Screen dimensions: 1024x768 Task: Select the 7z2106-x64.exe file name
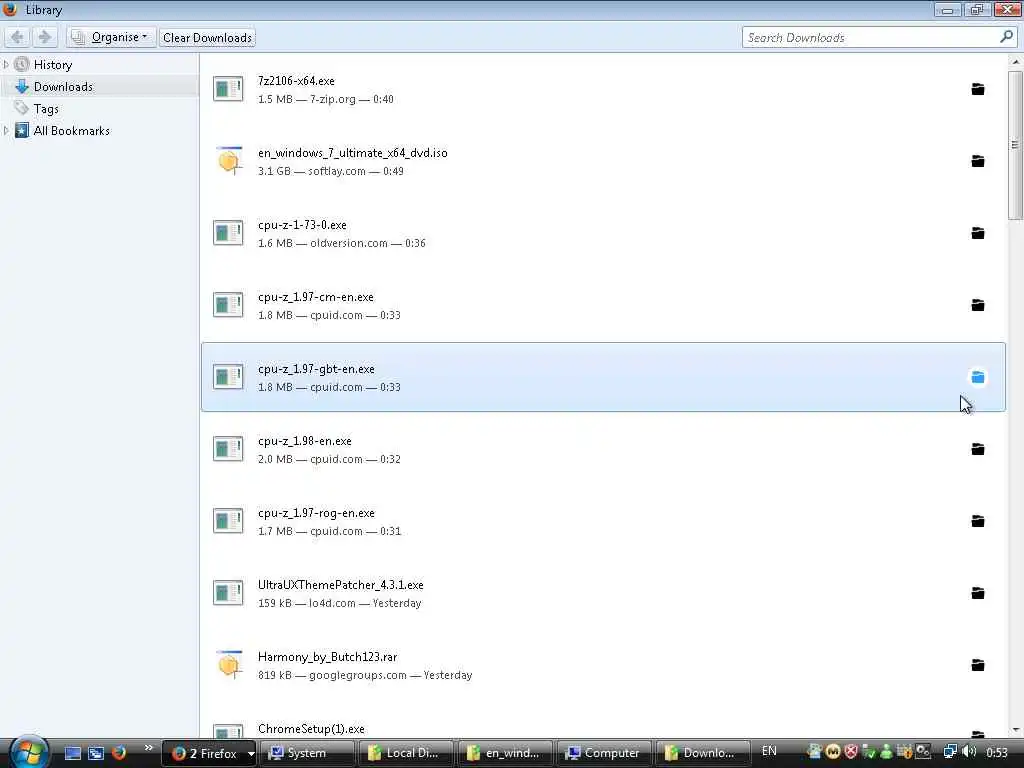click(x=296, y=81)
